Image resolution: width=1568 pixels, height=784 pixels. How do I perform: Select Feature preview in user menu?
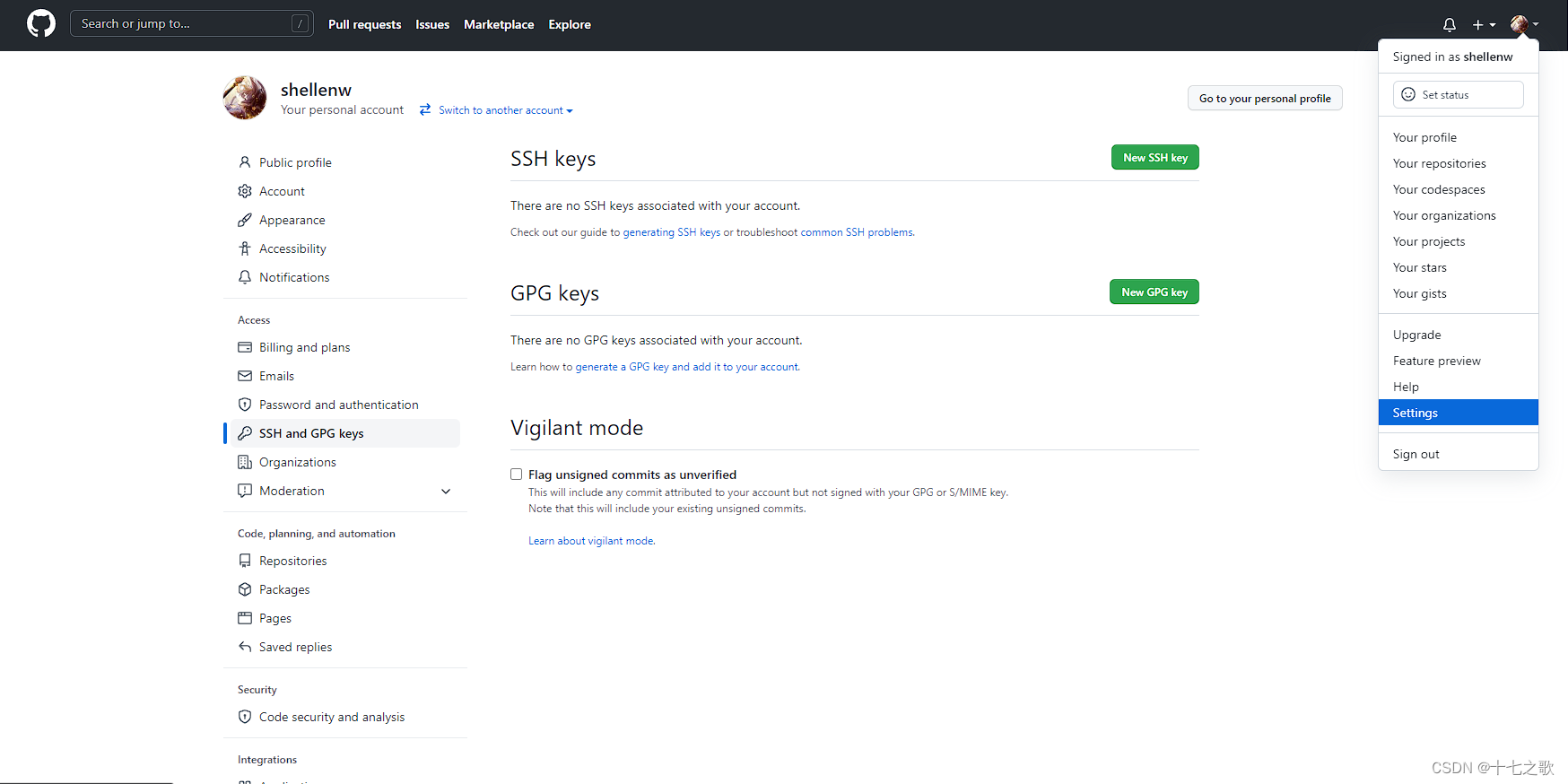coord(1459,361)
